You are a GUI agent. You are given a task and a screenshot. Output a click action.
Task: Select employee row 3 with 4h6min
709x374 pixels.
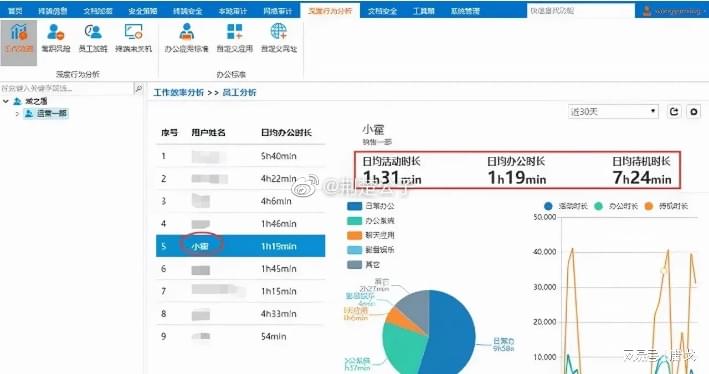[241, 201]
